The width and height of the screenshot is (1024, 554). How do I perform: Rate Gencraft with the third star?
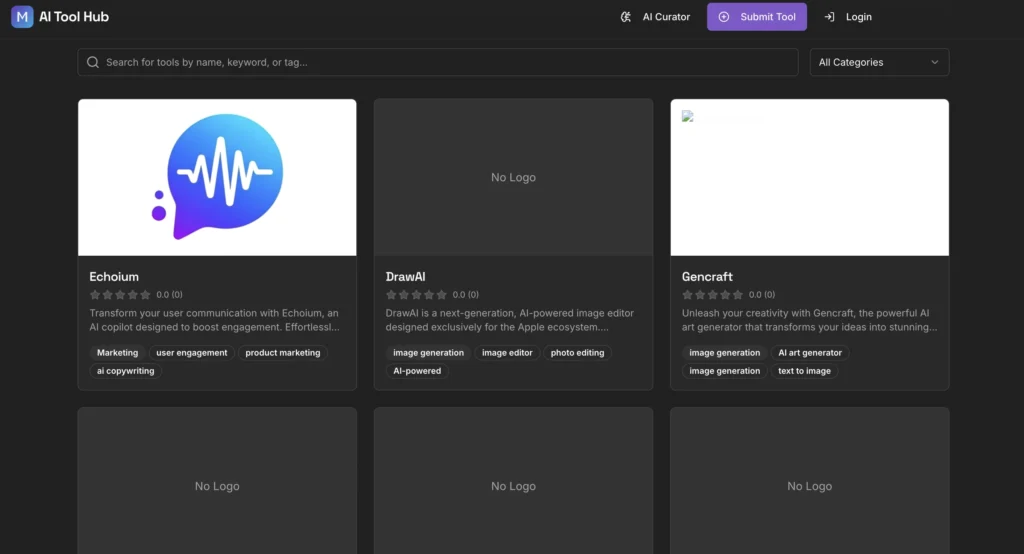tap(712, 295)
